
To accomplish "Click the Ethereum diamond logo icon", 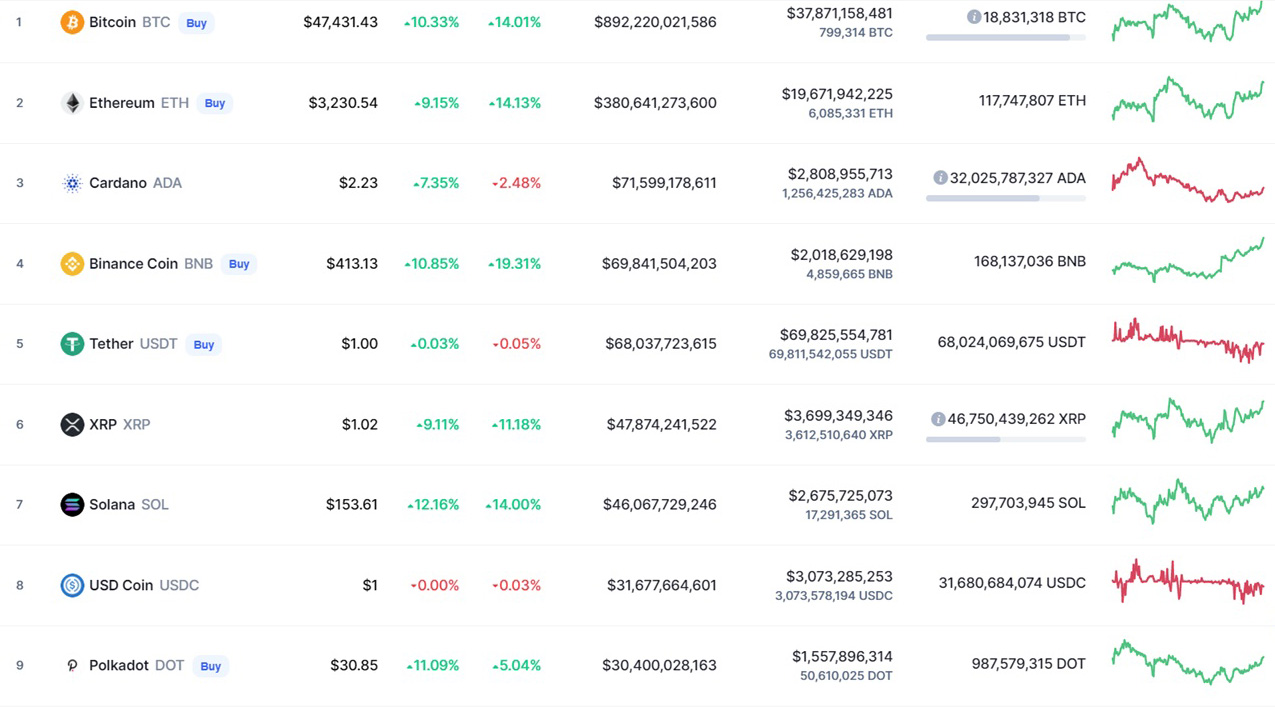I will (x=72, y=103).
